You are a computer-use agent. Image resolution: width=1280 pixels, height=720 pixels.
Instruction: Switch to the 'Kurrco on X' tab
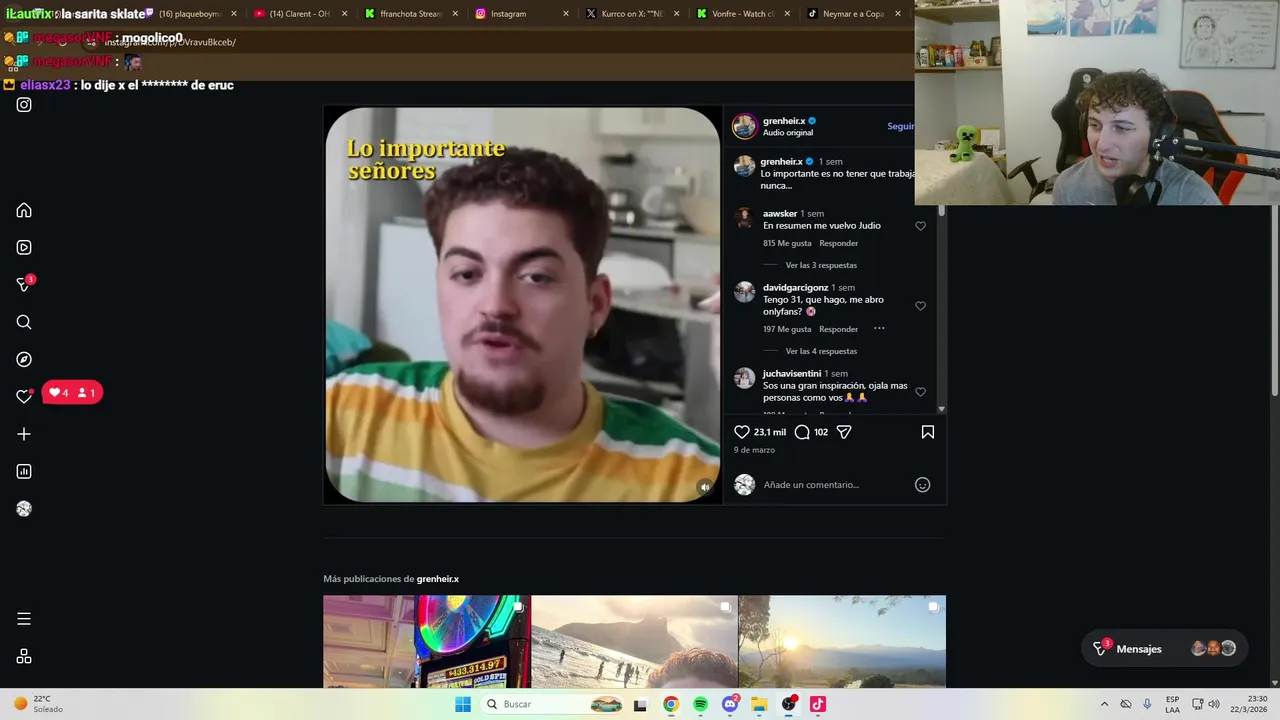632,14
